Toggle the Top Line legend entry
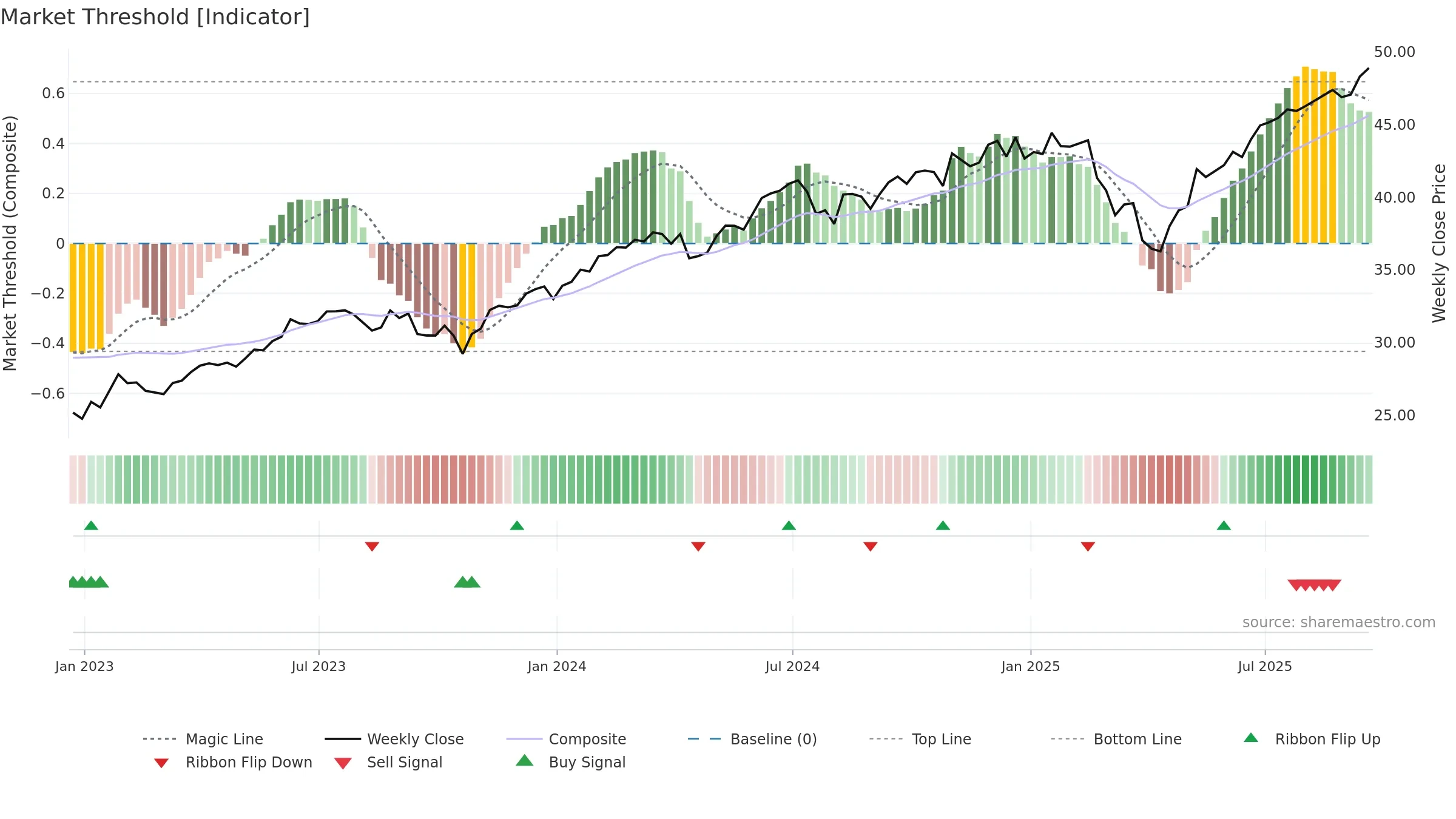 (920, 739)
